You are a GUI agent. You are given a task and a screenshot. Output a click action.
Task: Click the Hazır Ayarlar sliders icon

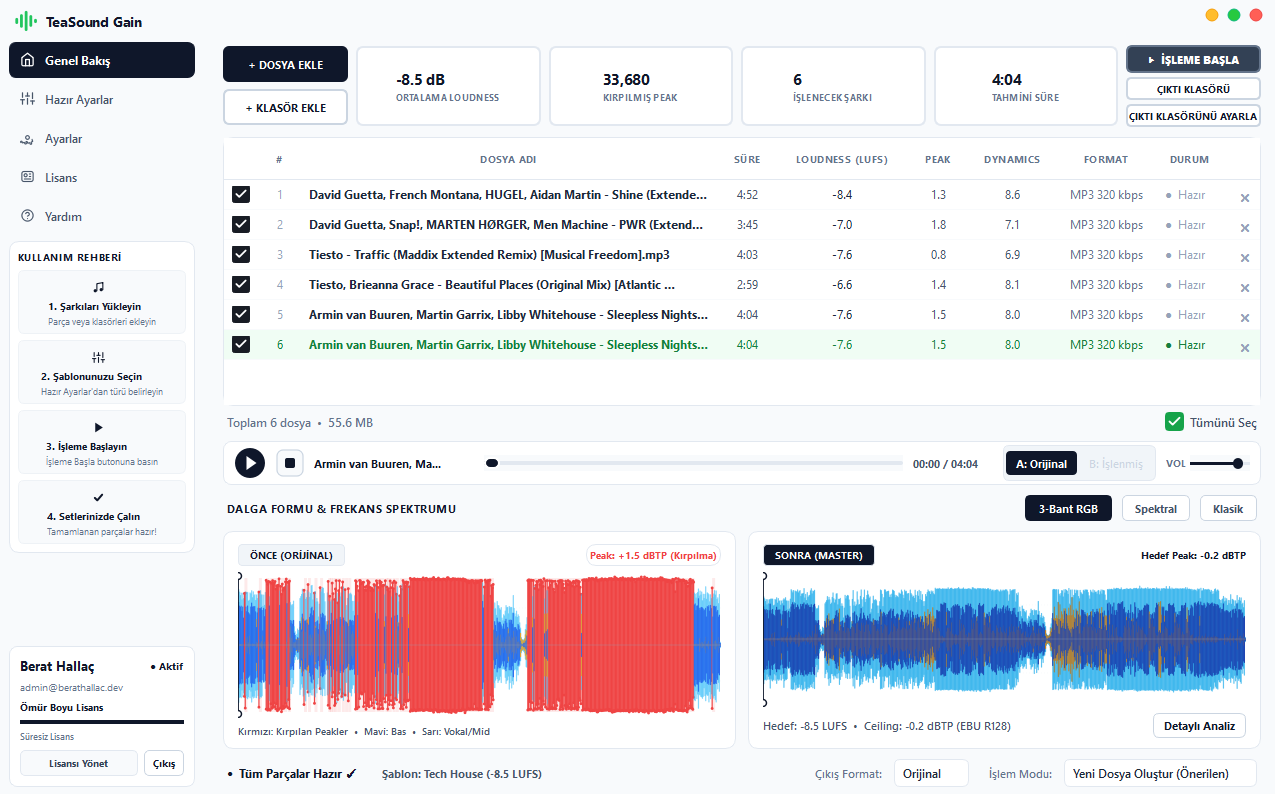pyautogui.click(x=27, y=99)
